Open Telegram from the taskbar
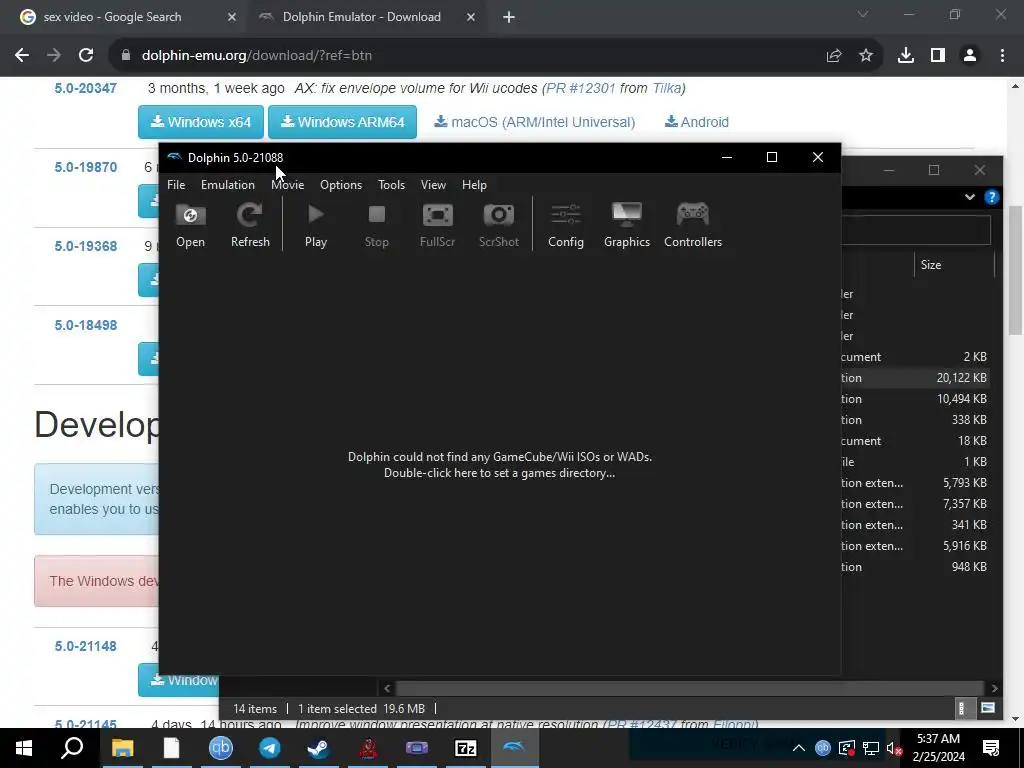 tap(270, 748)
